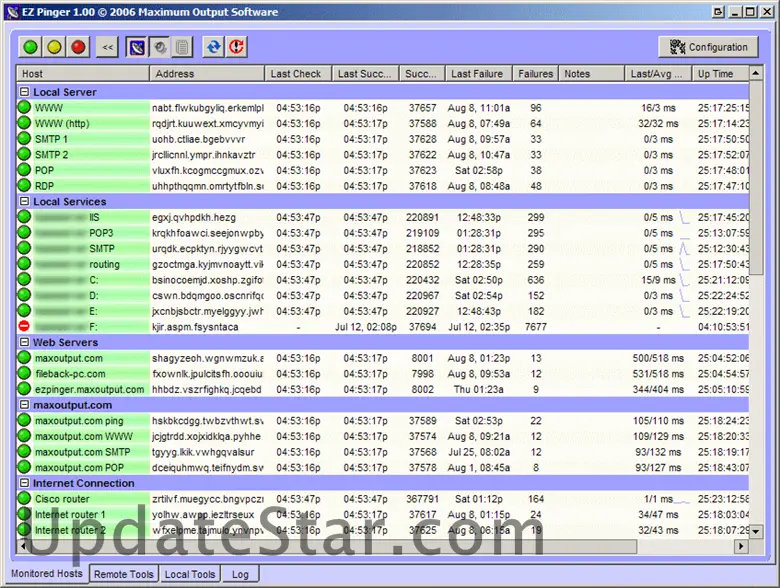This screenshot has width=780, height=588.
Task: Click the status icon for maxoutput.com POP
Action: click(24, 467)
